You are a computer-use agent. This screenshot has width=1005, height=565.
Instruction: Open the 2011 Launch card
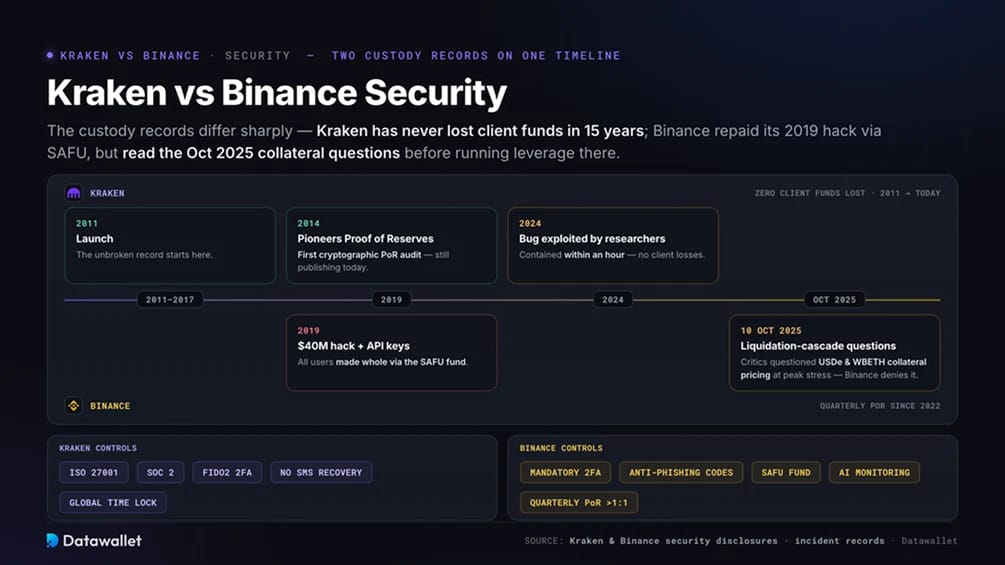(x=170, y=245)
